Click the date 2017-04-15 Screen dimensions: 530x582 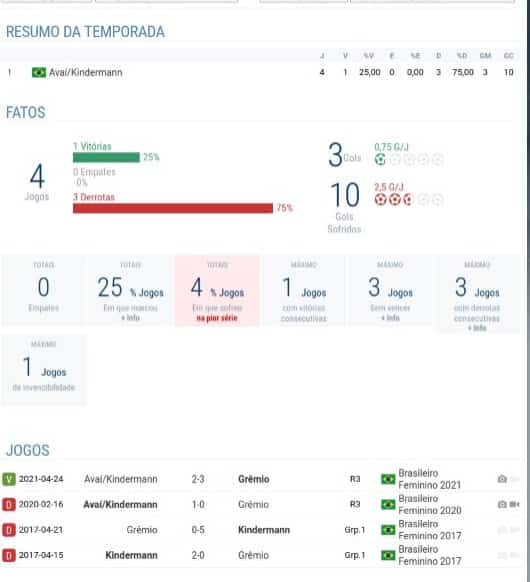[x=41, y=555]
